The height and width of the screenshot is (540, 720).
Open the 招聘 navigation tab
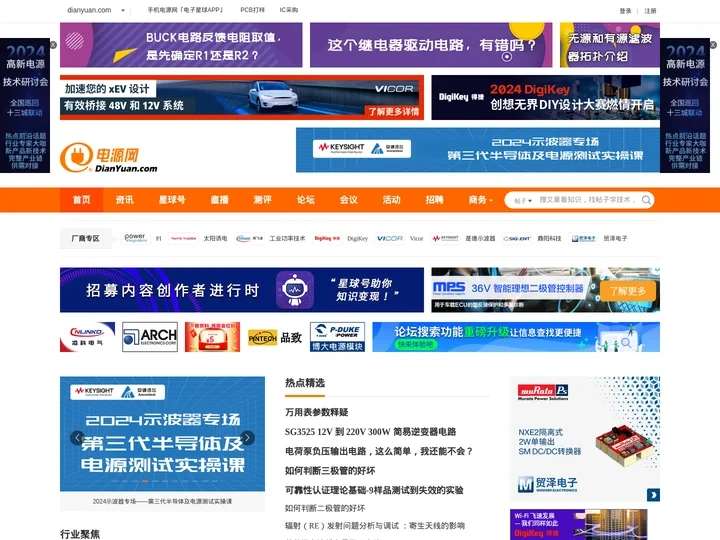pyautogui.click(x=434, y=200)
